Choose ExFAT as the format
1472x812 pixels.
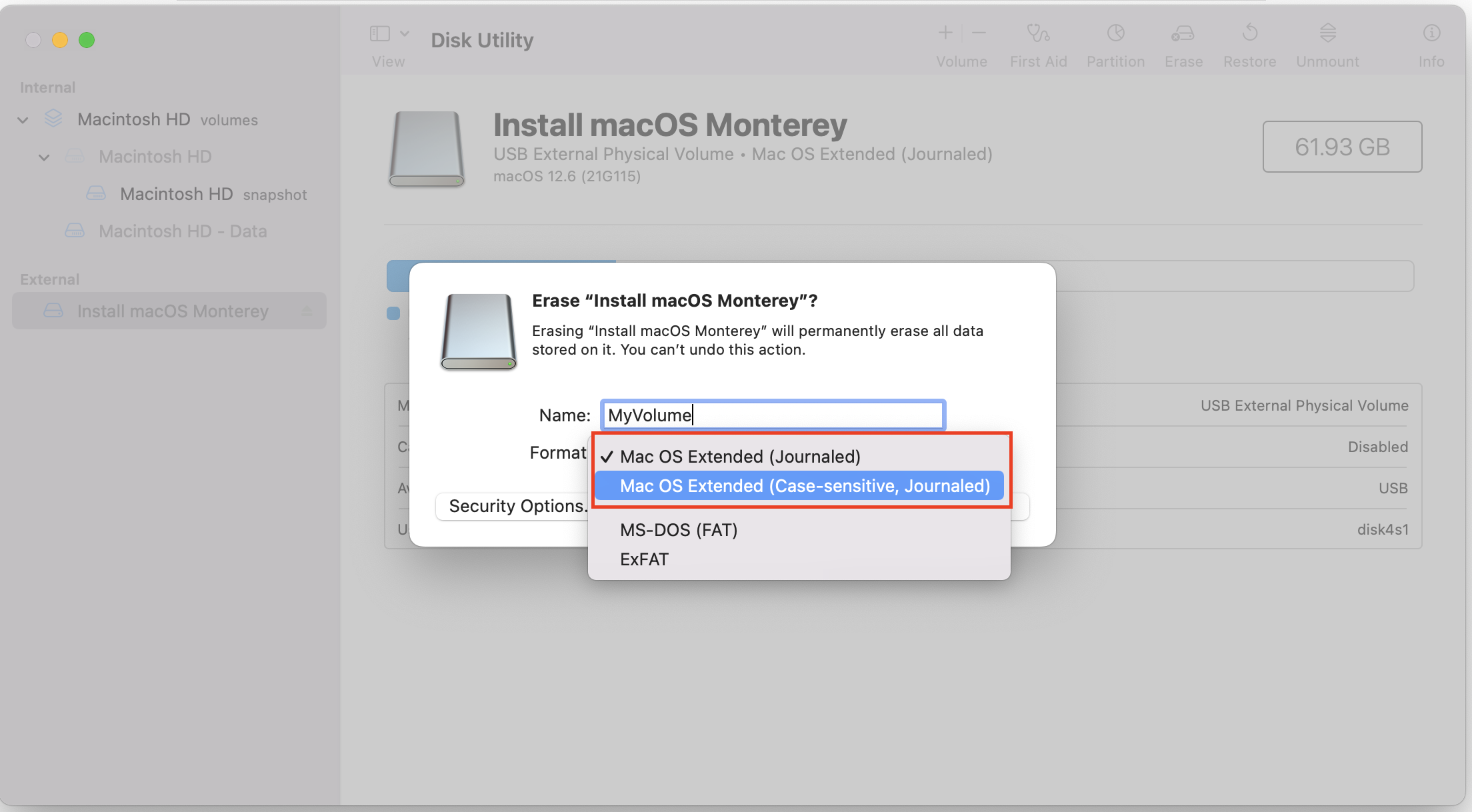(643, 559)
